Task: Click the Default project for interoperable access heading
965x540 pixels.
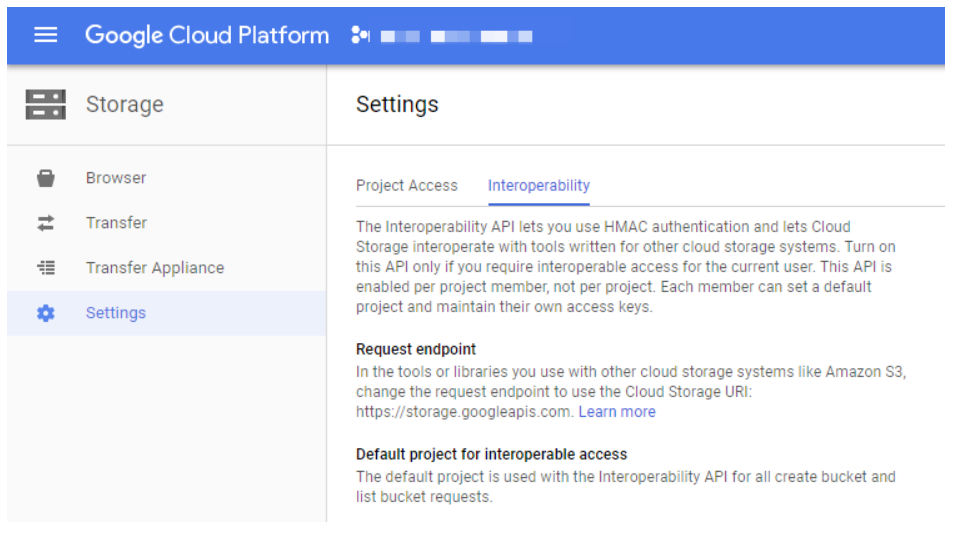Action: click(491, 454)
